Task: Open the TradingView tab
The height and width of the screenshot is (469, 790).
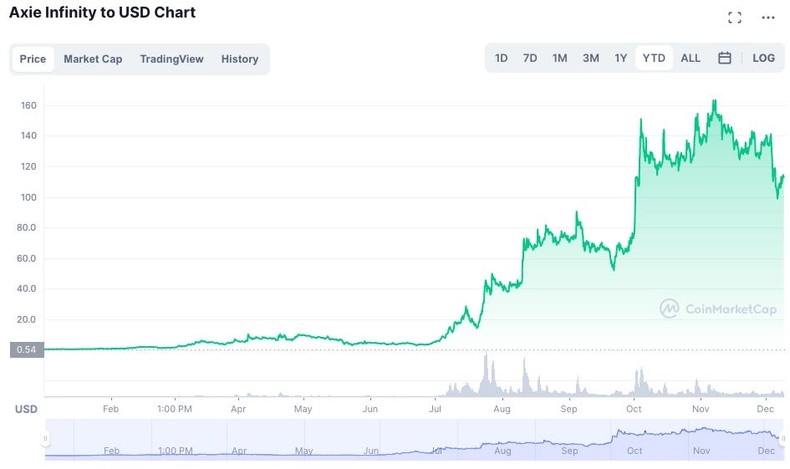Action: coord(171,59)
